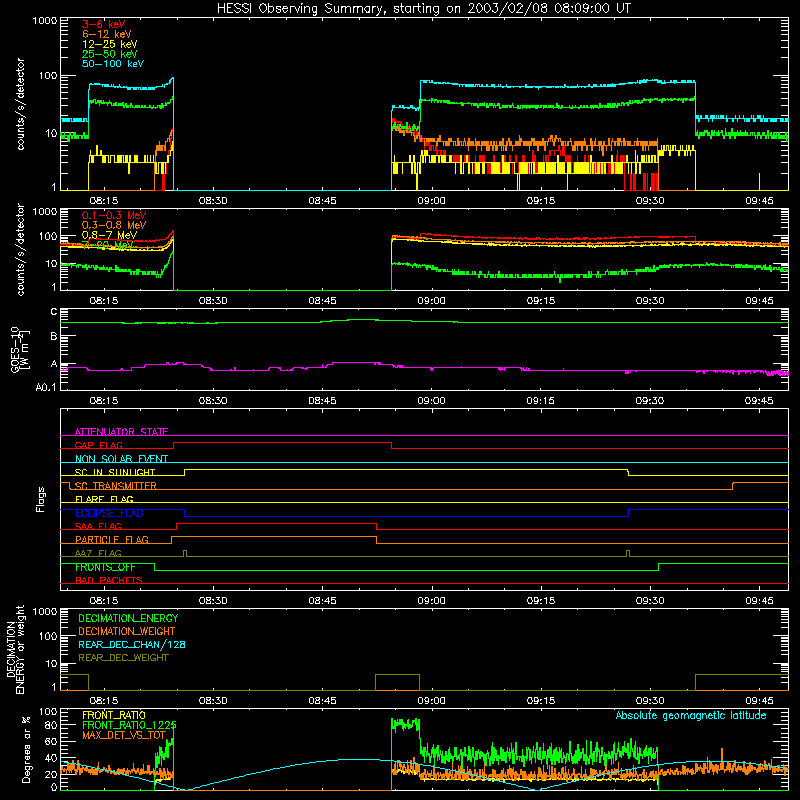
Task: Click the Degrees or % axis label
Action: click(26, 749)
